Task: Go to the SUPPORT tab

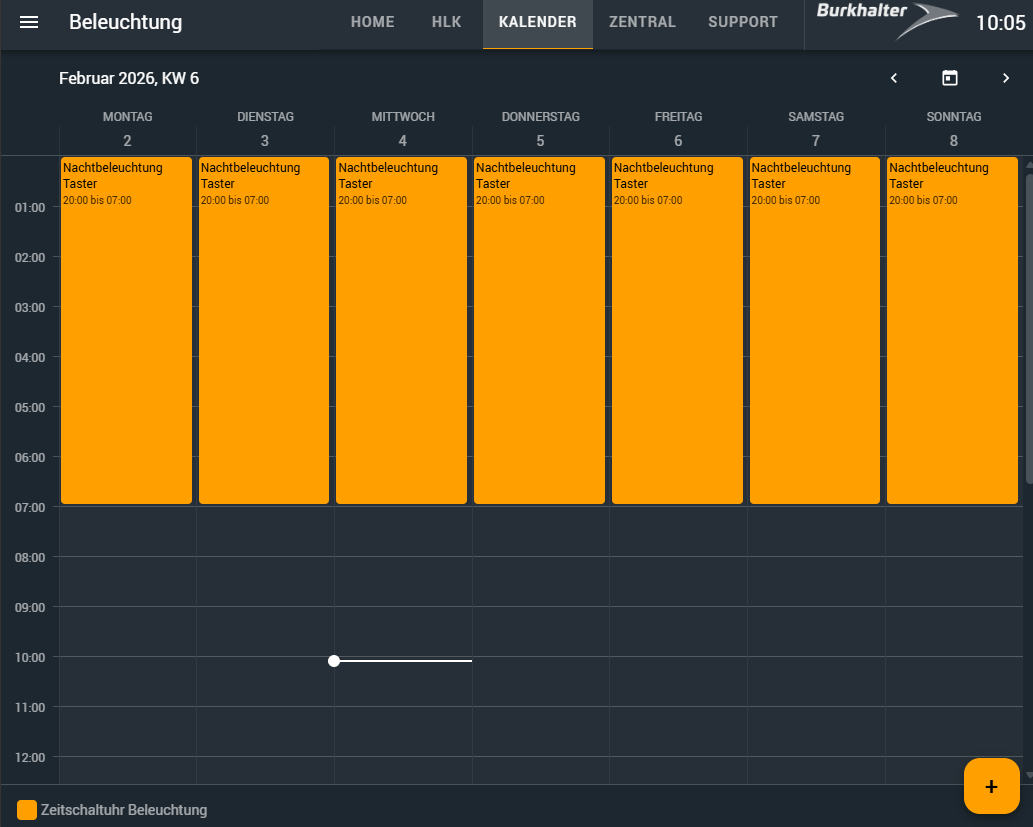Action: point(742,22)
